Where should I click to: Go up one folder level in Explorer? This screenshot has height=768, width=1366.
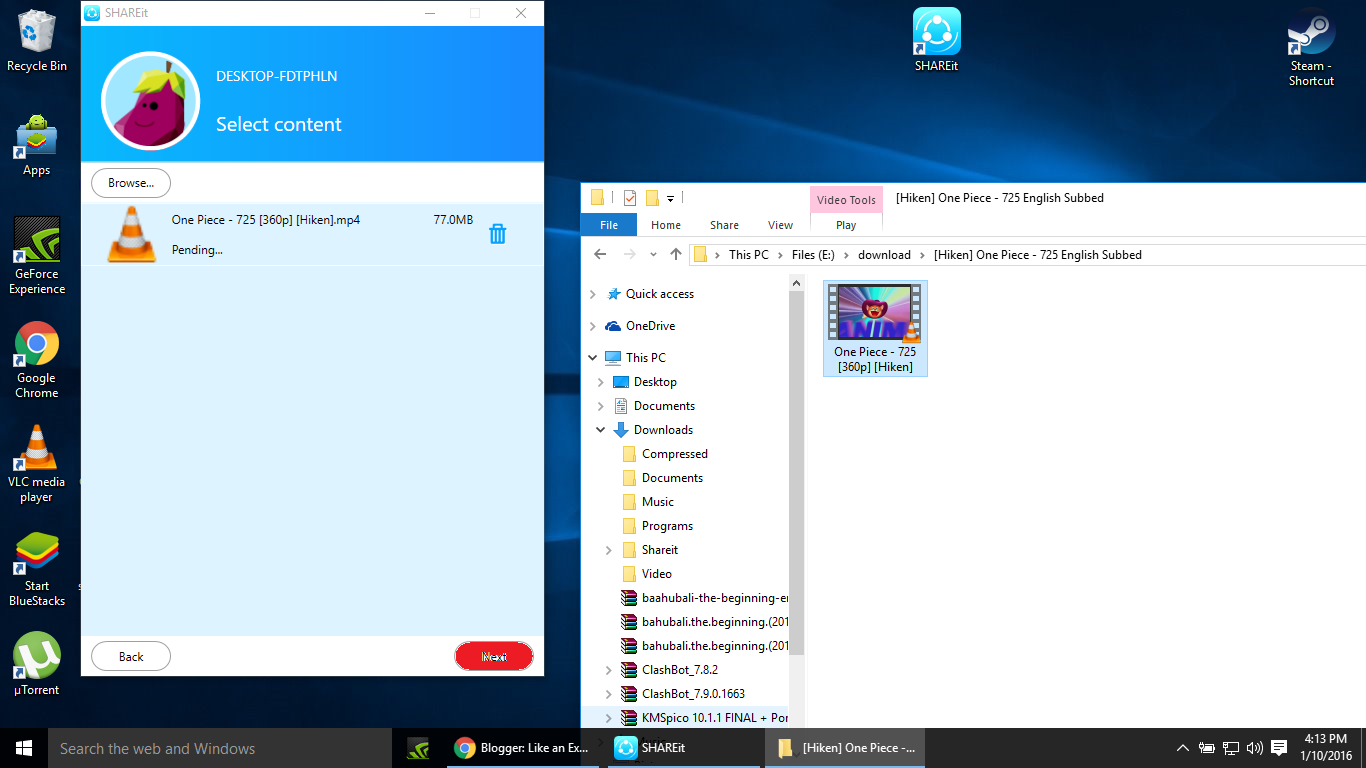[x=676, y=254]
